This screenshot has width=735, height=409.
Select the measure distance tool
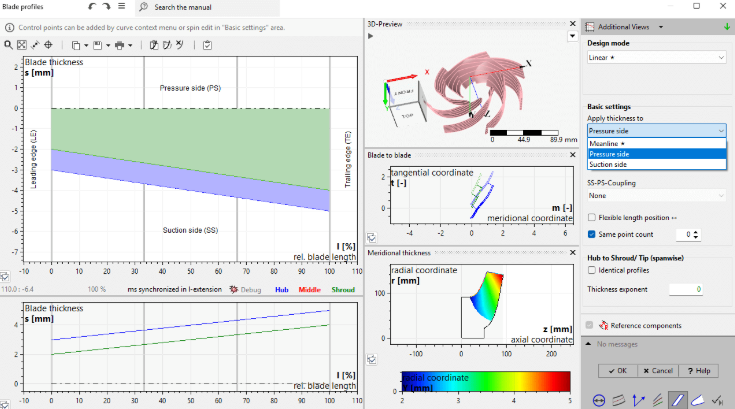coord(35,45)
